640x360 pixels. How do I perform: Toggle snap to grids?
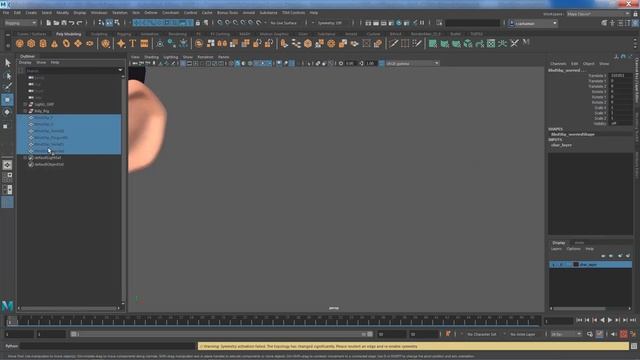tap(220, 23)
